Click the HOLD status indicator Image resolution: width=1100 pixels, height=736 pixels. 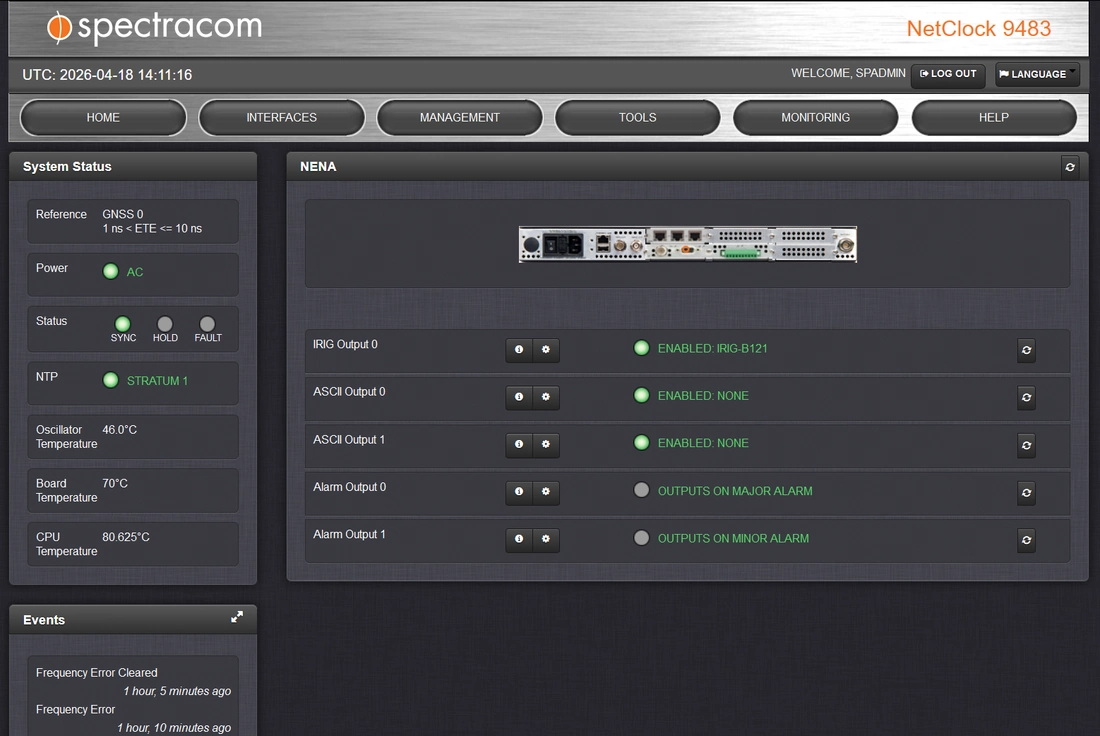coord(165,325)
